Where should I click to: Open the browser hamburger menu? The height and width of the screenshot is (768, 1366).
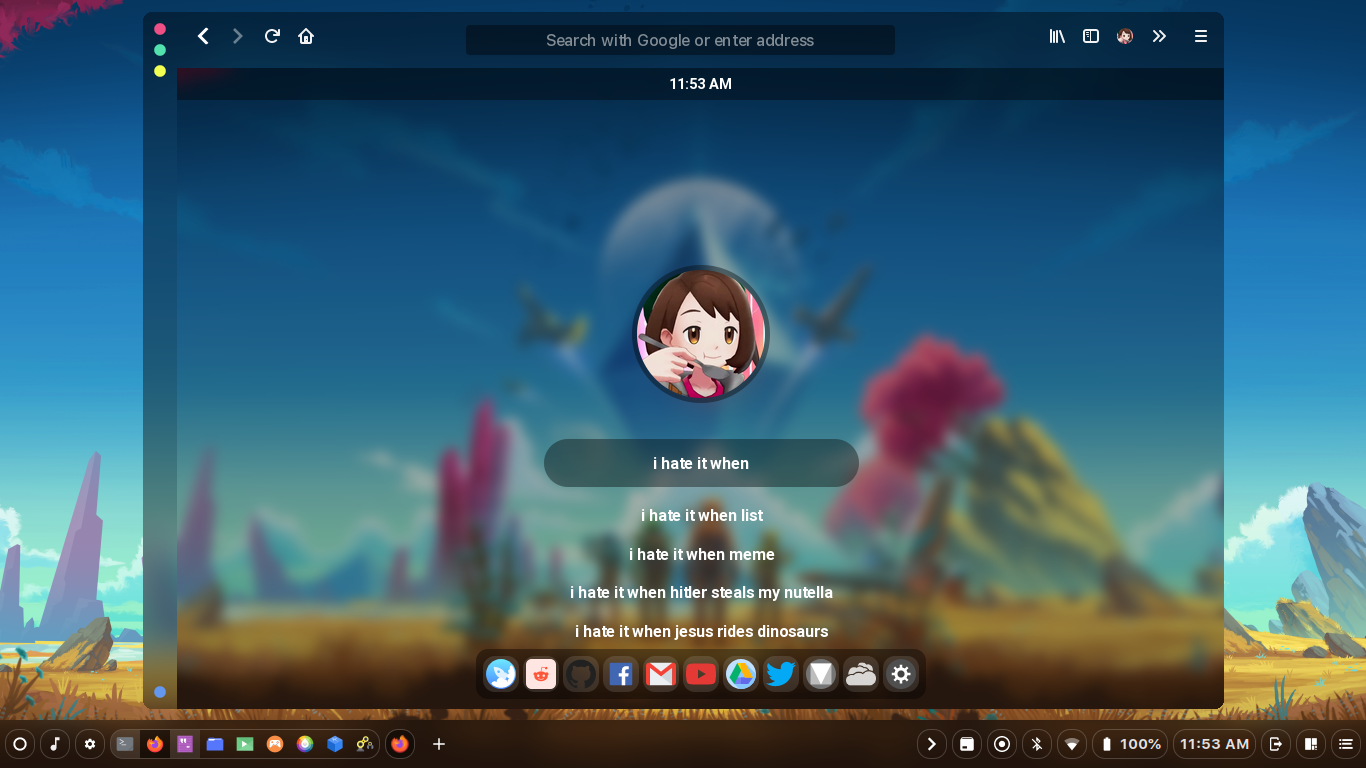point(1201,36)
